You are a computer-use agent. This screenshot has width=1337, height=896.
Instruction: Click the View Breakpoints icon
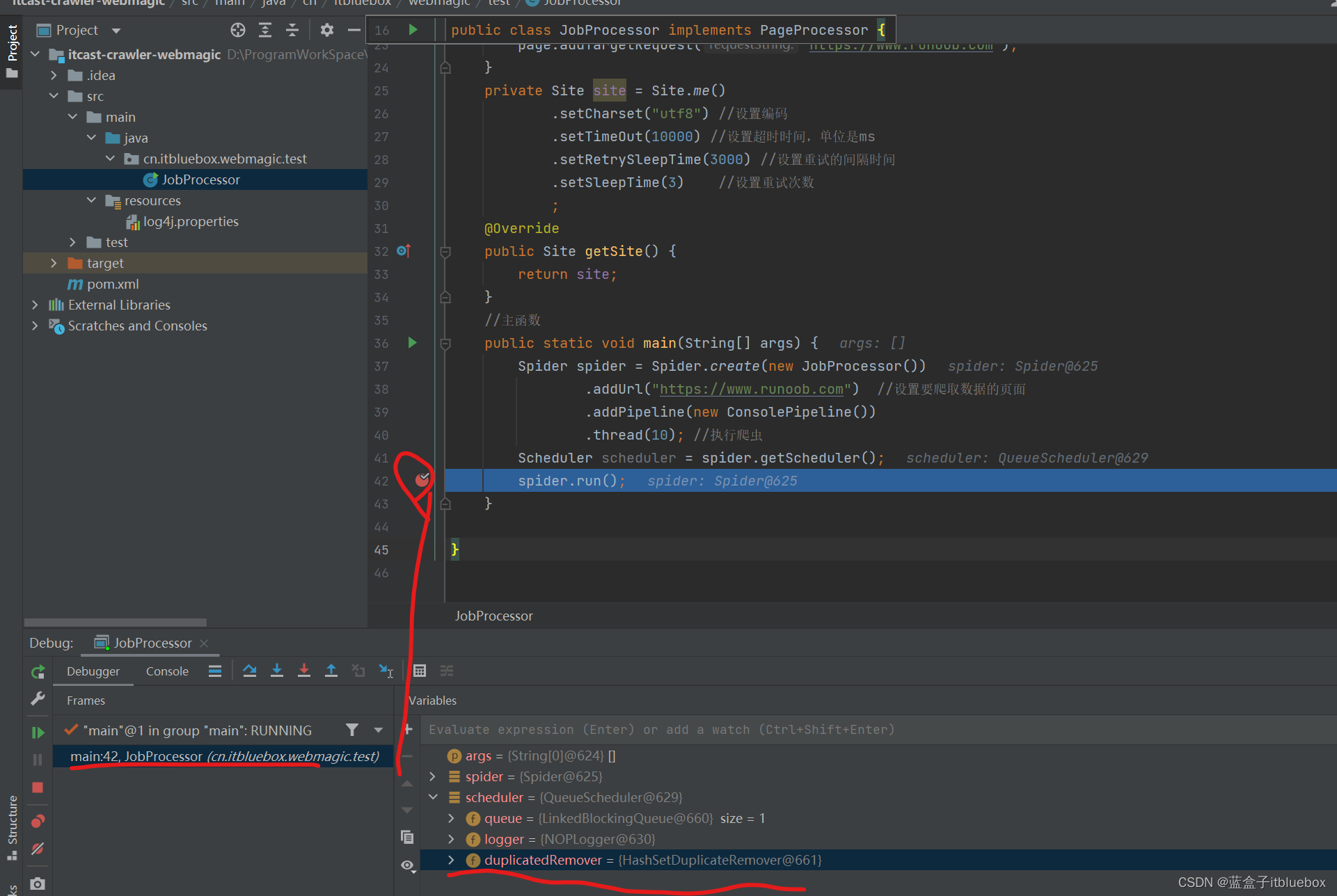[x=38, y=822]
